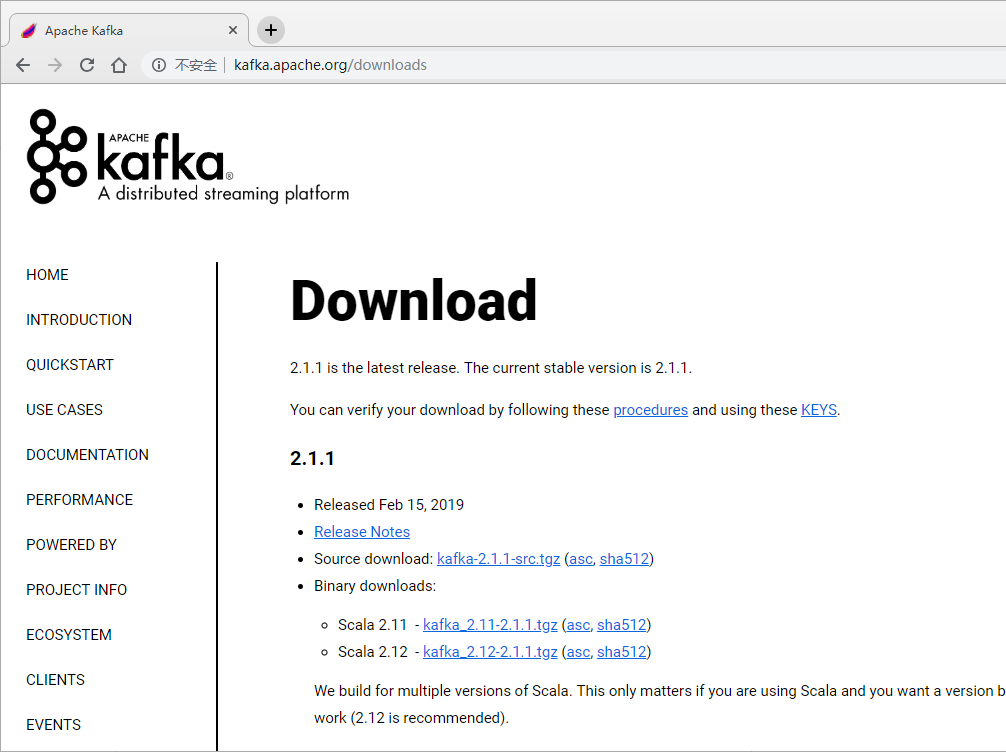Viewport: 1006px width, 752px height.
Task: Click the Apache Kafka logo
Action: pyautogui.click(x=189, y=157)
